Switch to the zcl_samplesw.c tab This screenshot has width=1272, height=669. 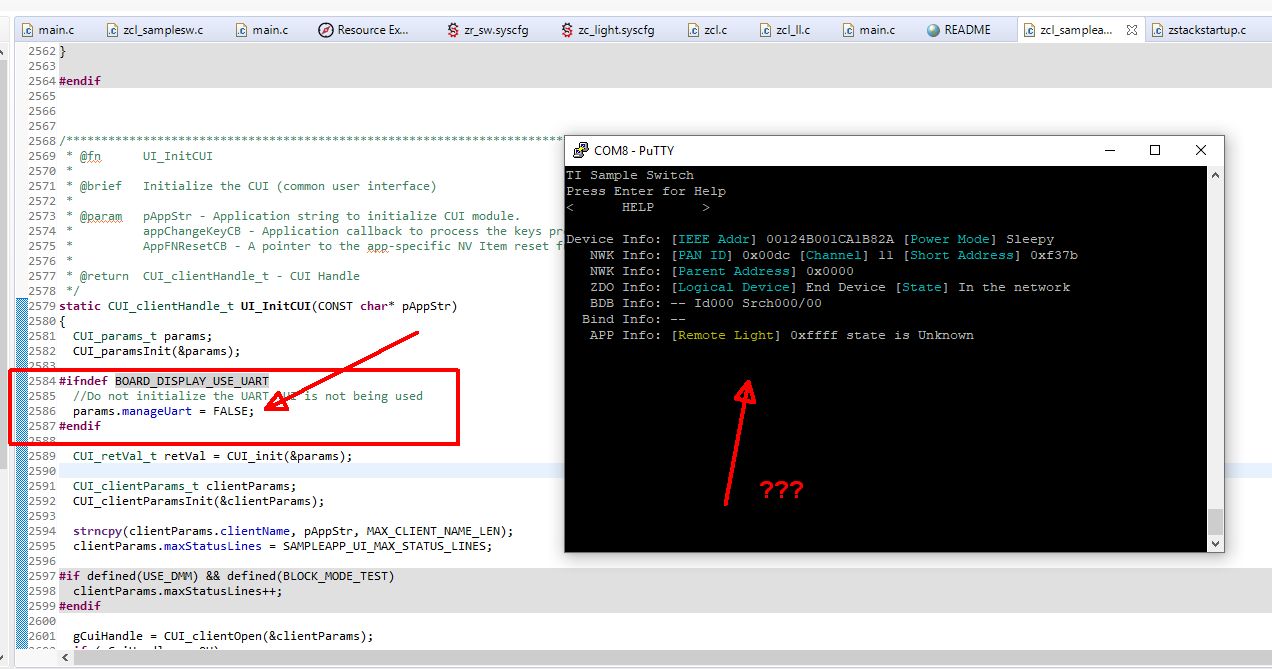[x=153, y=30]
